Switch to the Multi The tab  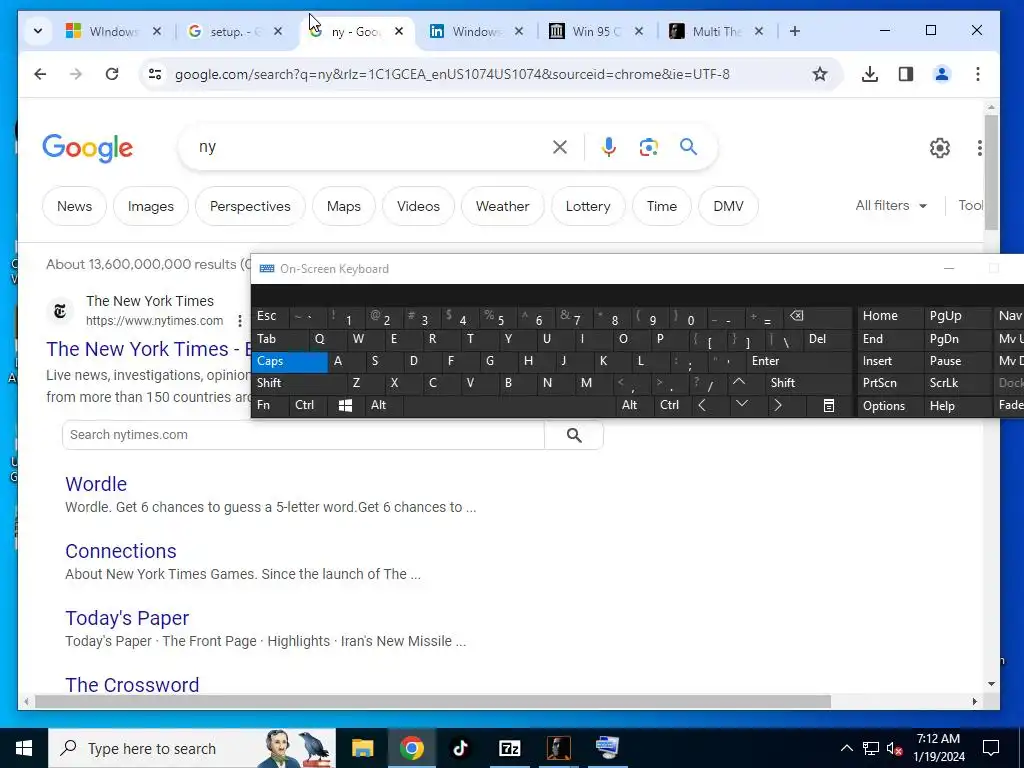(716, 31)
